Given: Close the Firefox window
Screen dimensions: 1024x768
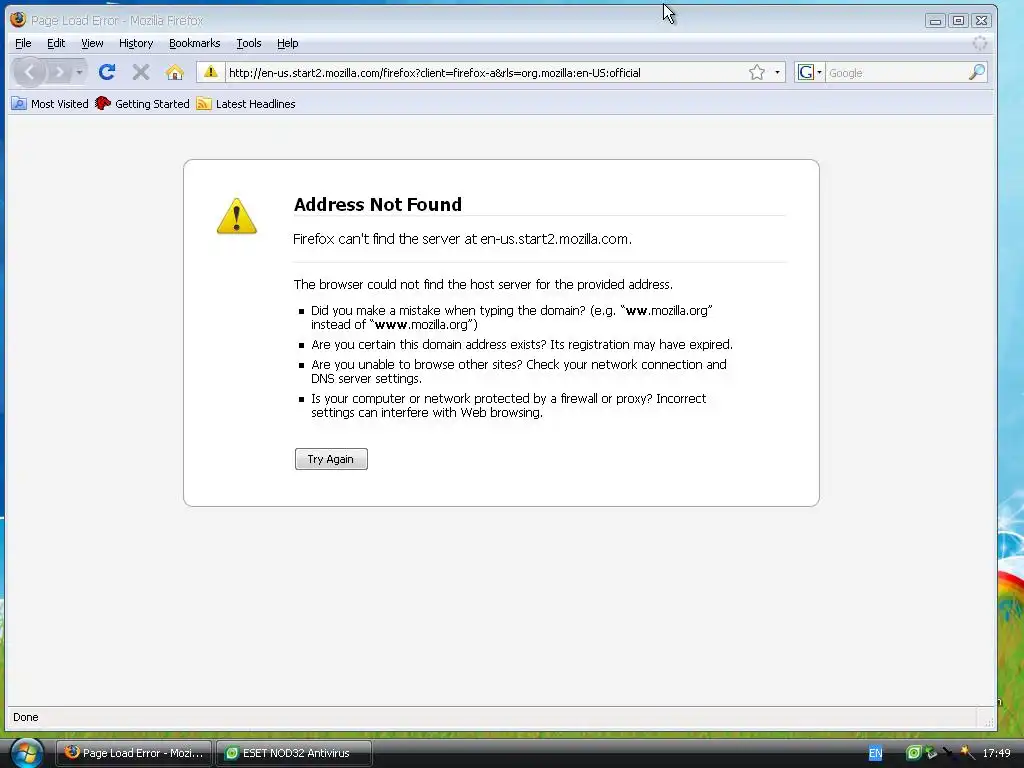Looking at the screenshot, I should 982,21.
